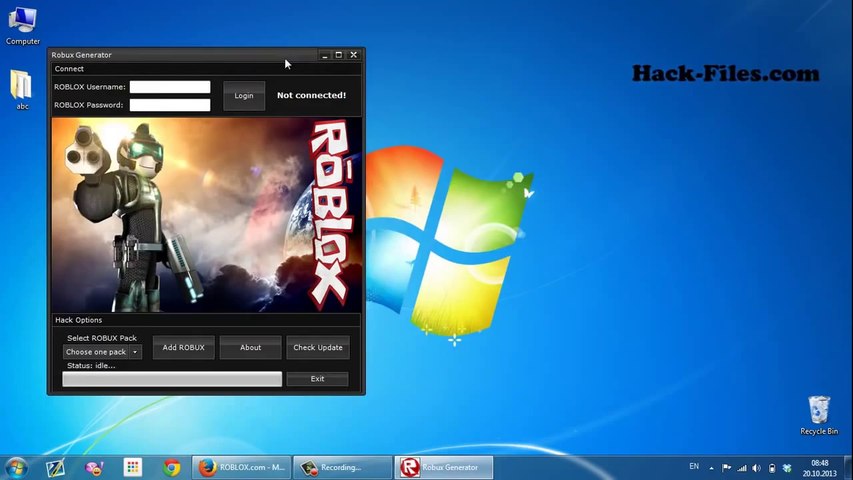Screen dimensions: 853x480
Task: Open the abc folder on the desktop
Action: 22,90
